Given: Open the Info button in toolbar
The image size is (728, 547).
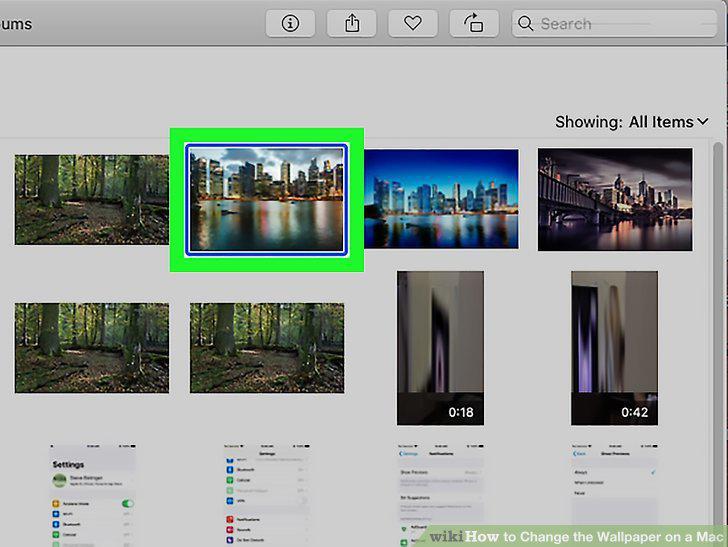Looking at the screenshot, I should (290, 23).
